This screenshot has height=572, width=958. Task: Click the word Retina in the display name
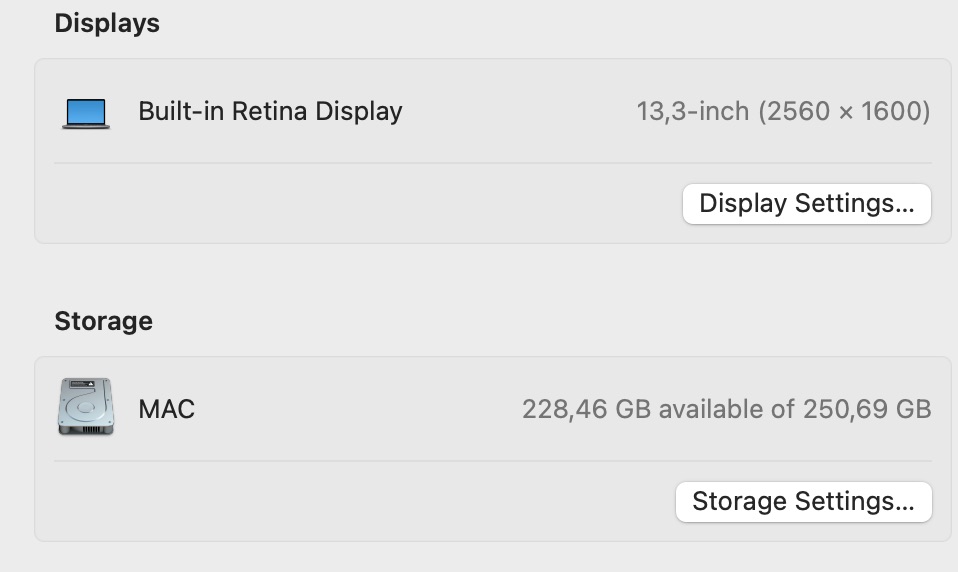271,111
